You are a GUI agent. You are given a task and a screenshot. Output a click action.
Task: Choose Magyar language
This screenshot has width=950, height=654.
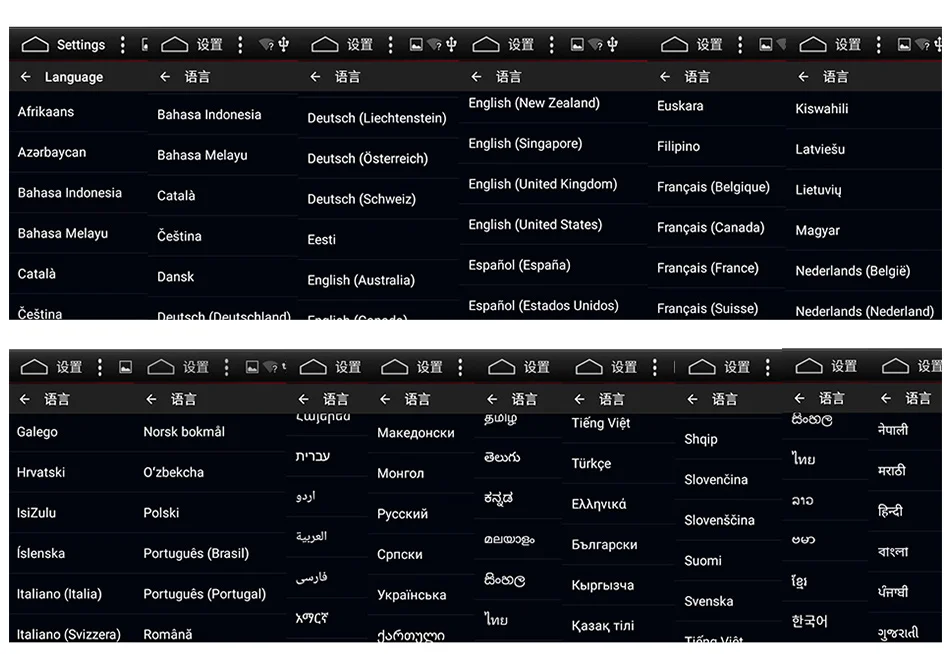pyautogui.click(x=818, y=230)
